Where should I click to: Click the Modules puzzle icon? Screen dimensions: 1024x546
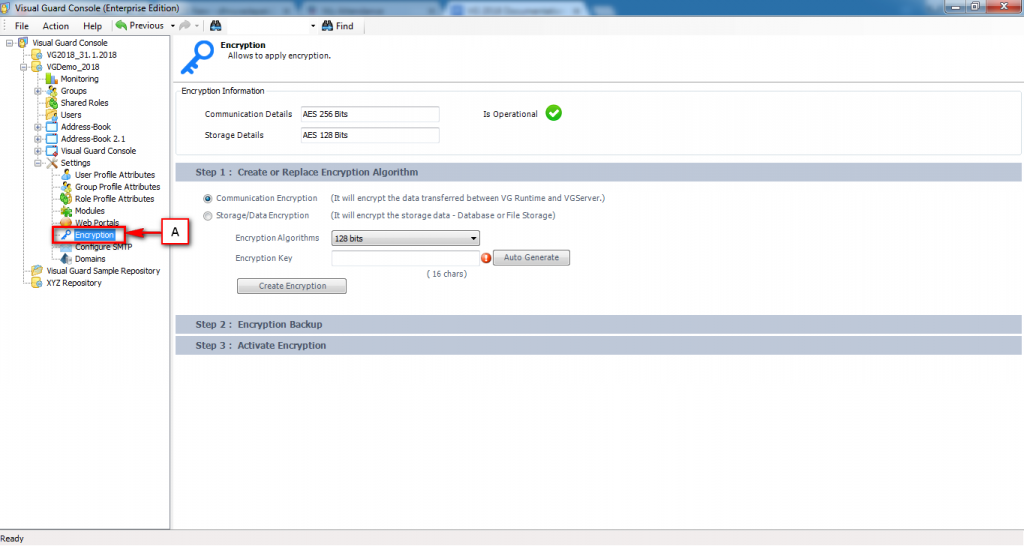click(67, 211)
